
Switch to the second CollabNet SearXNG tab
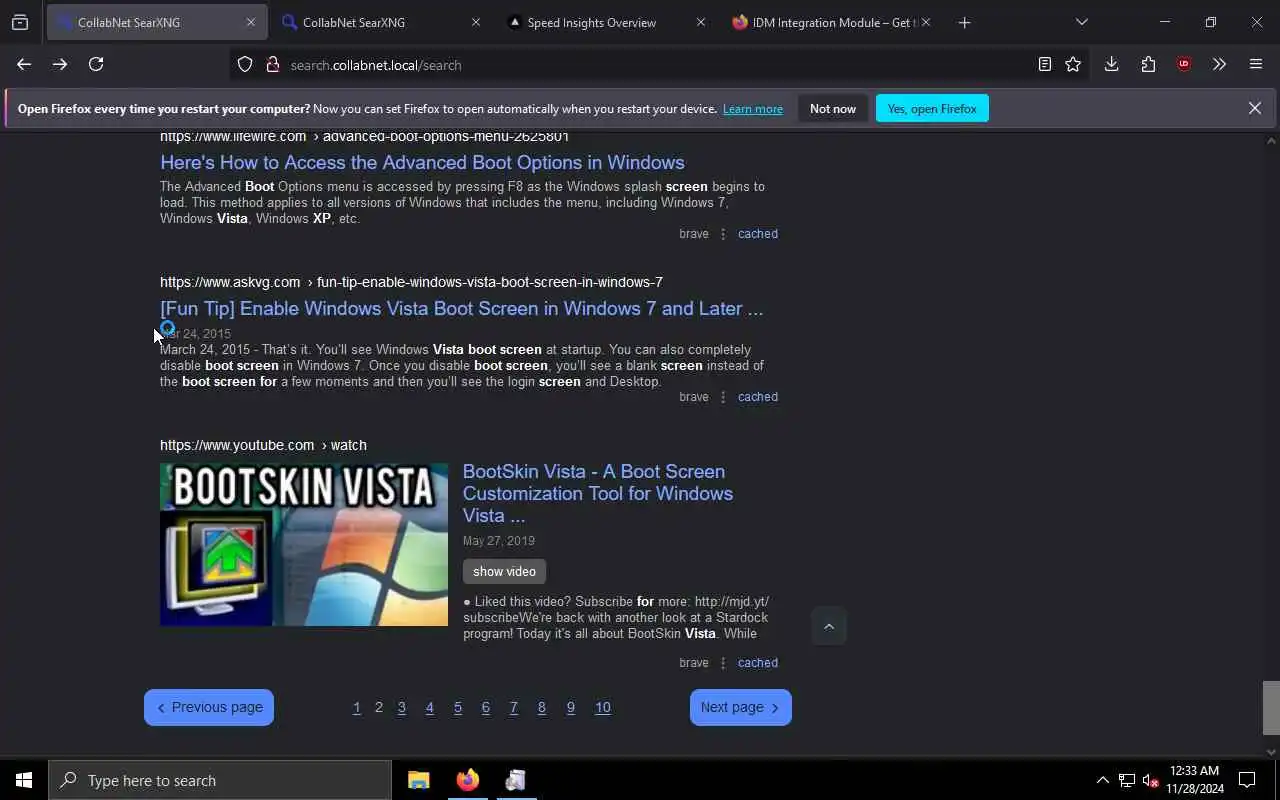tap(381, 22)
